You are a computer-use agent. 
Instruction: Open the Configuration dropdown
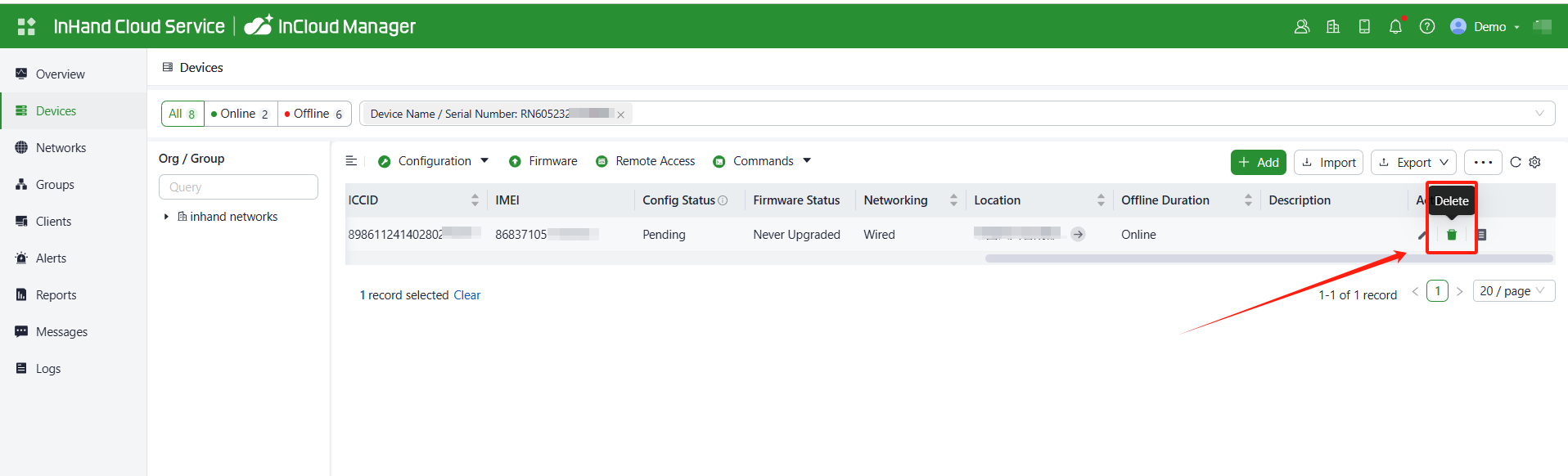tap(434, 161)
